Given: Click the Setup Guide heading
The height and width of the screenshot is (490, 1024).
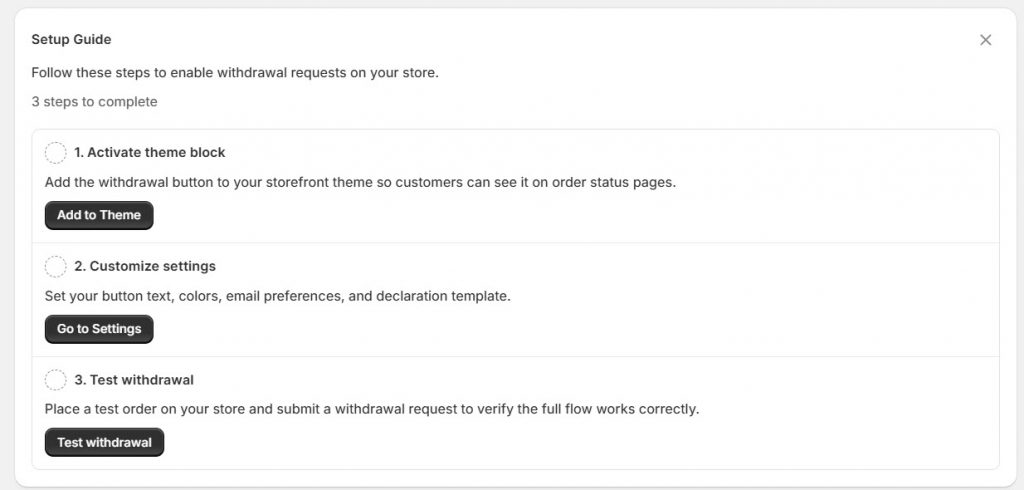Looking at the screenshot, I should pos(71,40).
